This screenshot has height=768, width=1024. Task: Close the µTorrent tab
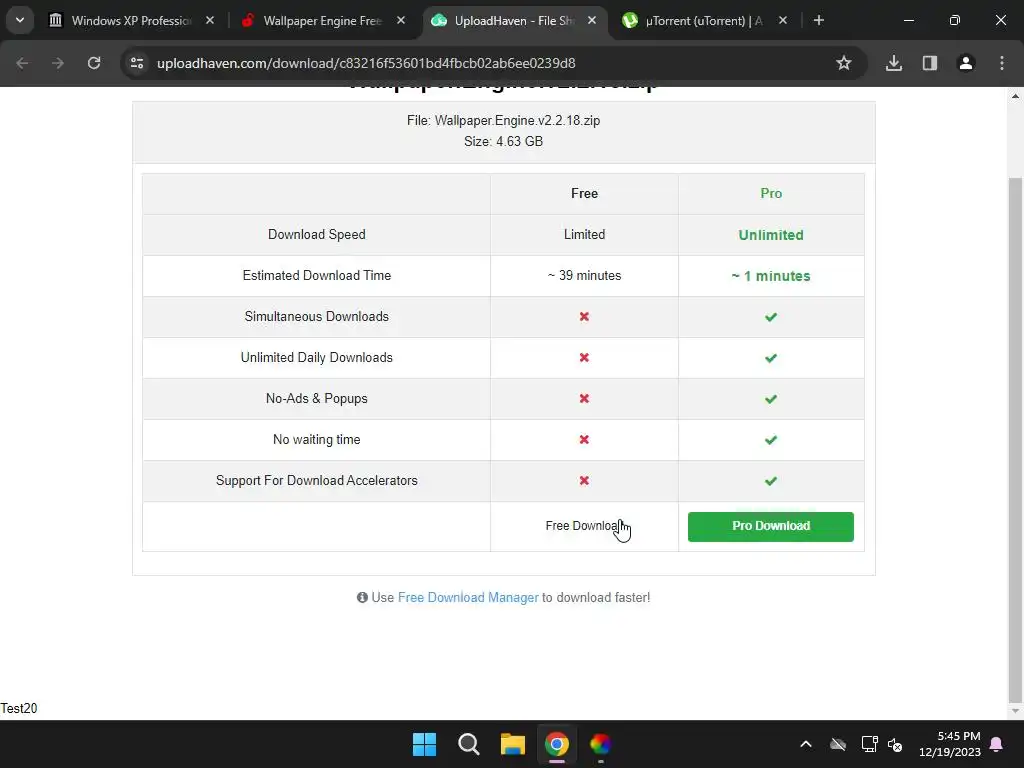[x=783, y=21]
